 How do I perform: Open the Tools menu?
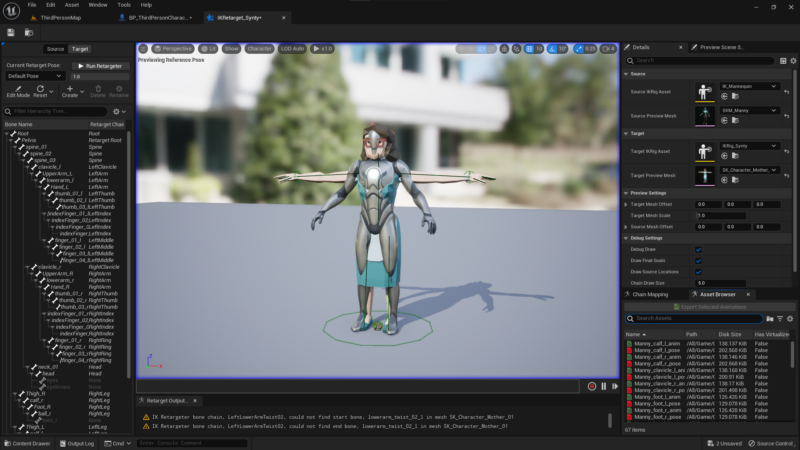coord(124,5)
